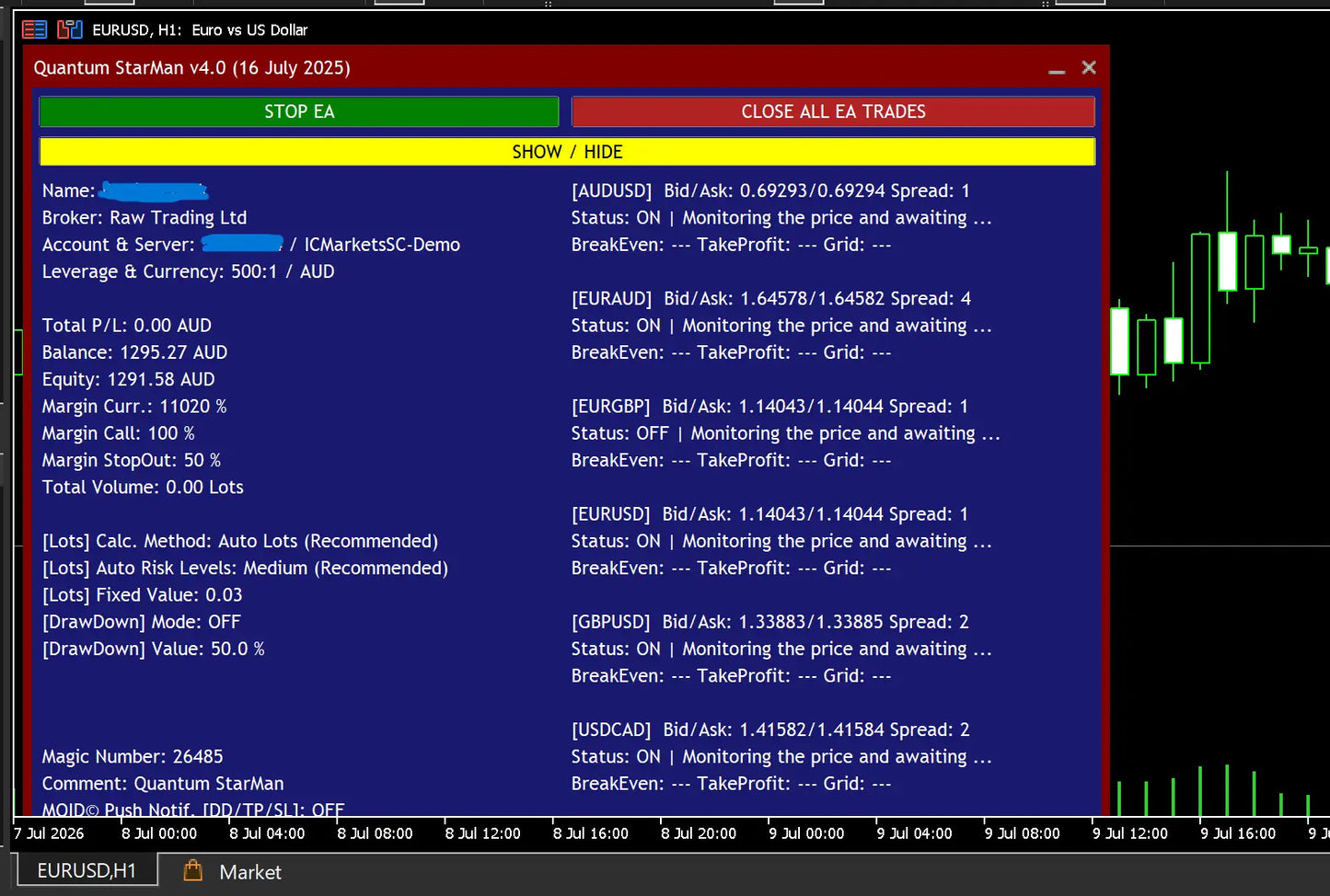Select the Broker: Raw Trading Ltd line
This screenshot has width=1330, height=896.
[145, 218]
